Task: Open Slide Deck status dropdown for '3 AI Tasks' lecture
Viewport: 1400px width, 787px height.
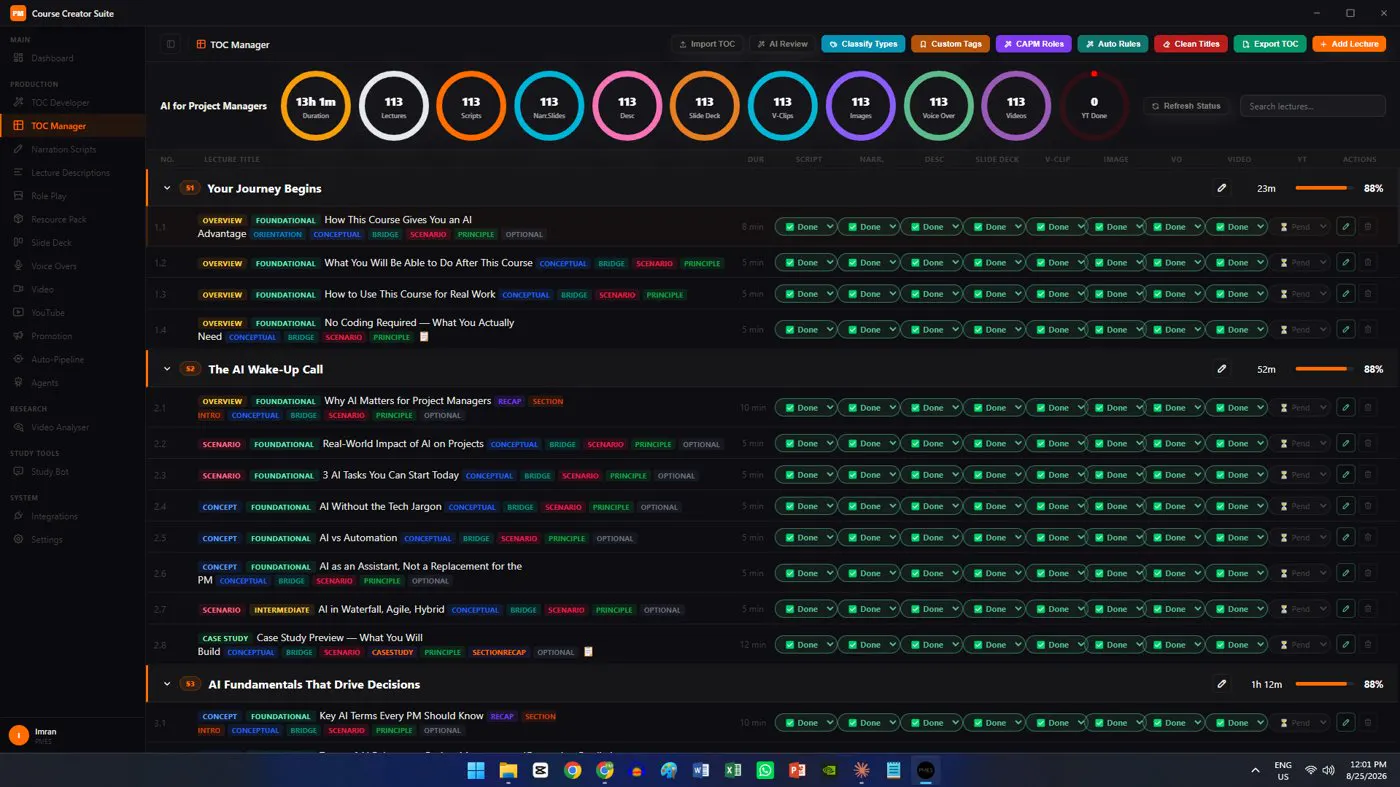Action: click(x=995, y=475)
